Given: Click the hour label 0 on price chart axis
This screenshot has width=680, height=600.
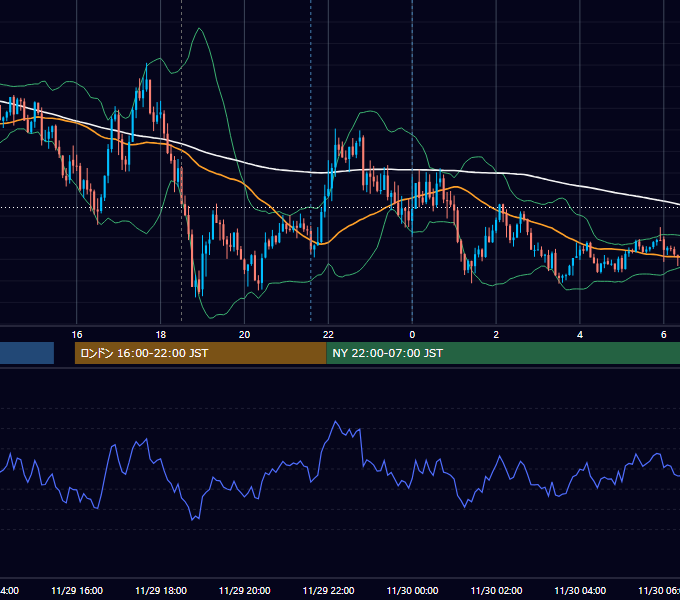Looking at the screenshot, I should coord(412,335).
